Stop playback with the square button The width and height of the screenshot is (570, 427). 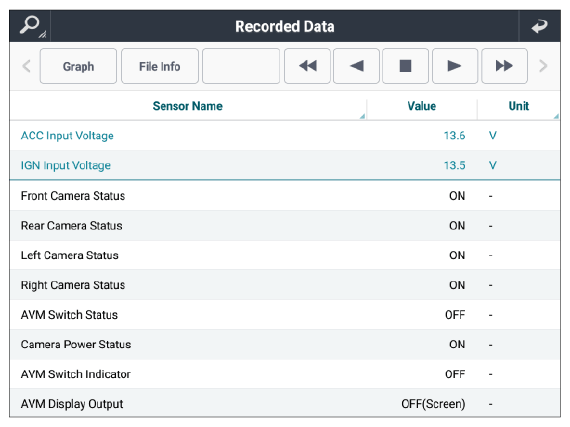click(x=405, y=66)
